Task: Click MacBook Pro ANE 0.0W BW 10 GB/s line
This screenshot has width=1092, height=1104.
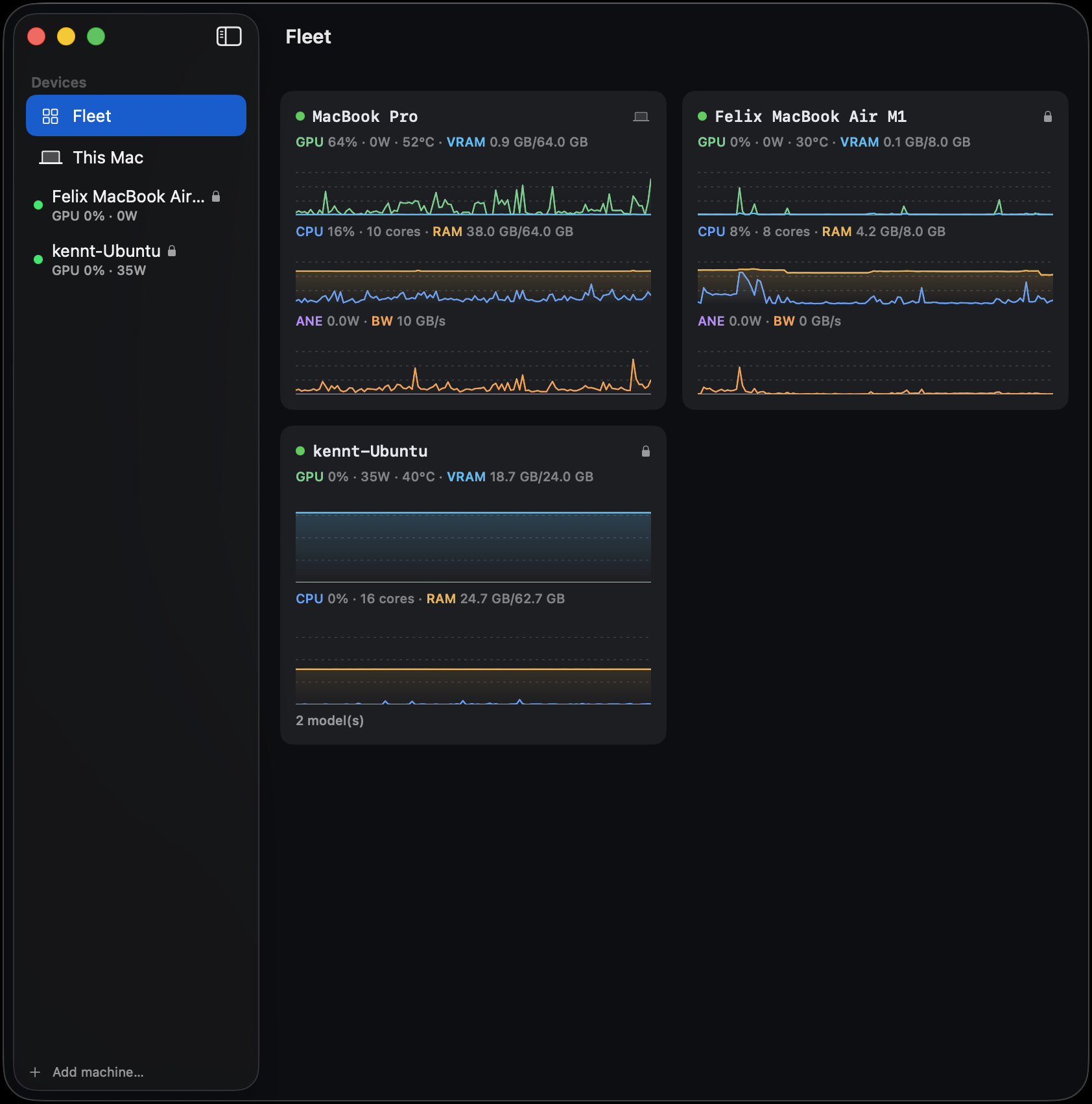Action: (370, 321)
